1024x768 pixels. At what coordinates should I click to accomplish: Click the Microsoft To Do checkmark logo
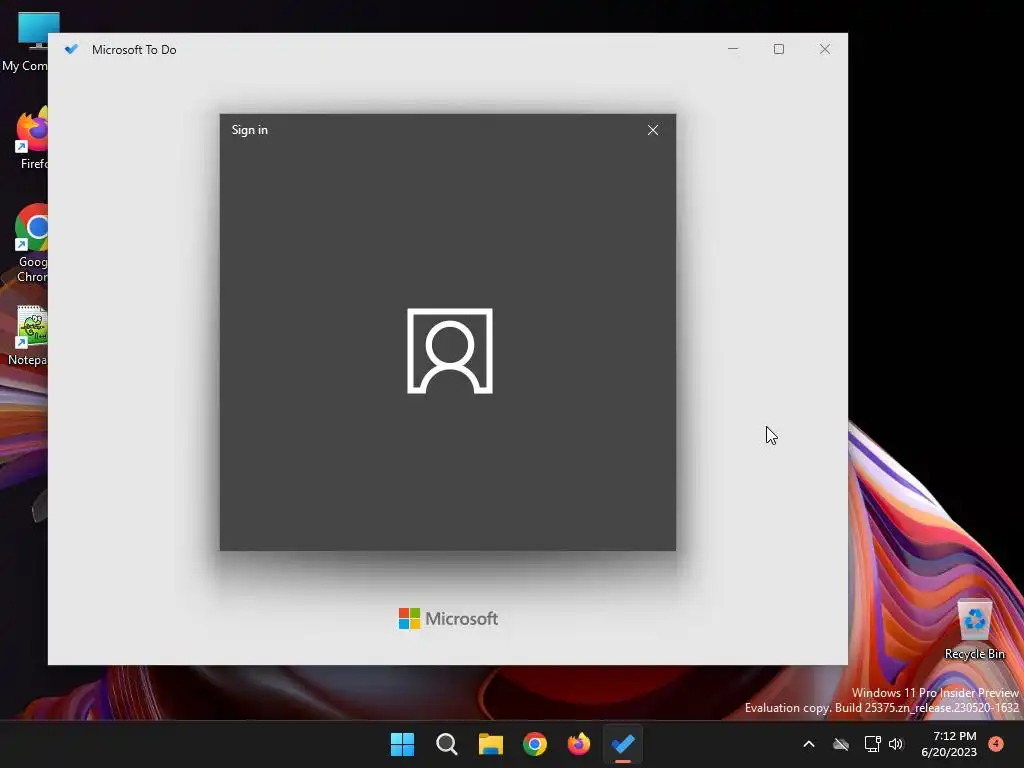point(72,49)
